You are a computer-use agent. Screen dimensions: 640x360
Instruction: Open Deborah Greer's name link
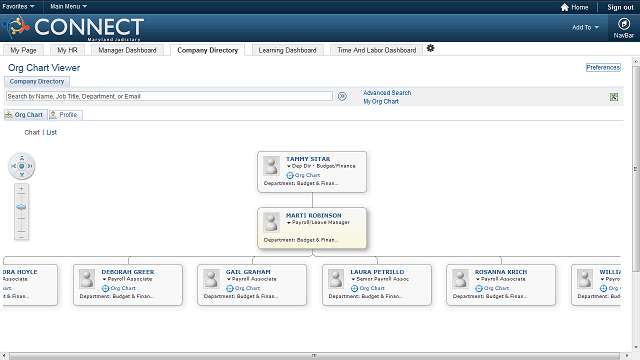pos(128,272)
